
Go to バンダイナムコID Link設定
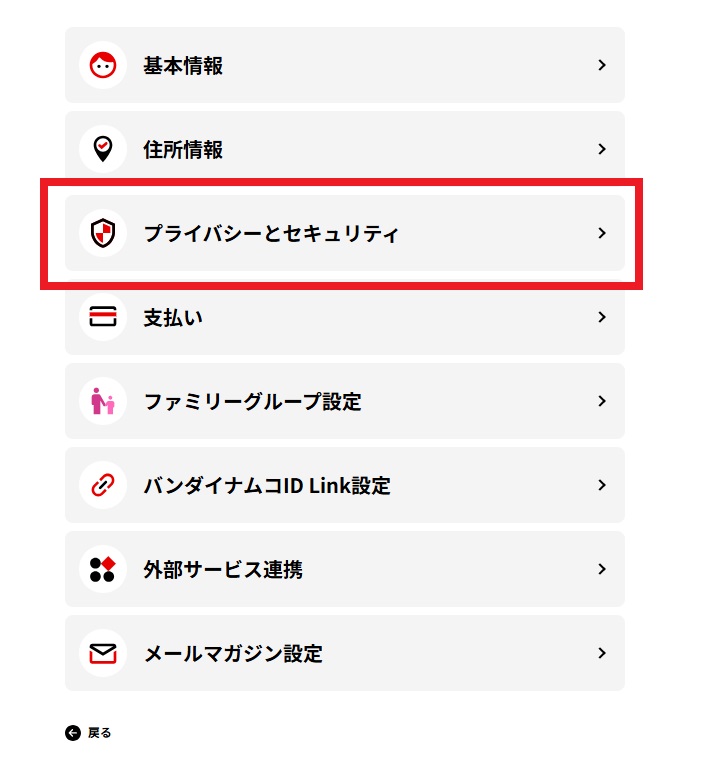(x=267, y=486)
